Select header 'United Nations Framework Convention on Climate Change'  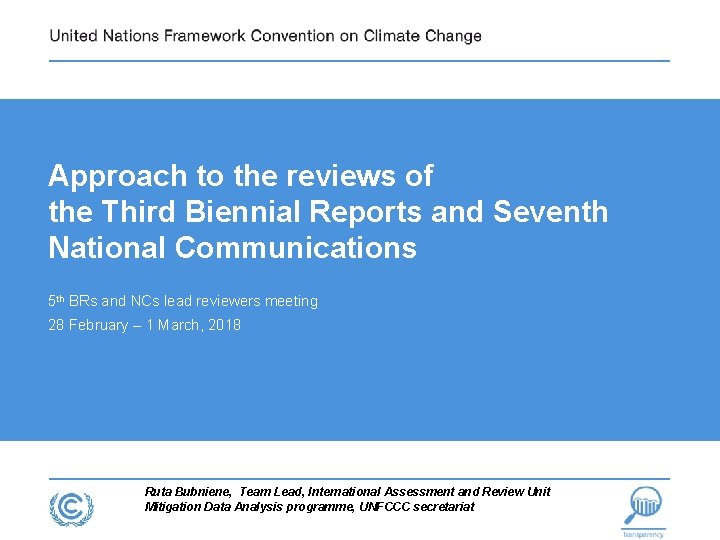click(265, 36)
